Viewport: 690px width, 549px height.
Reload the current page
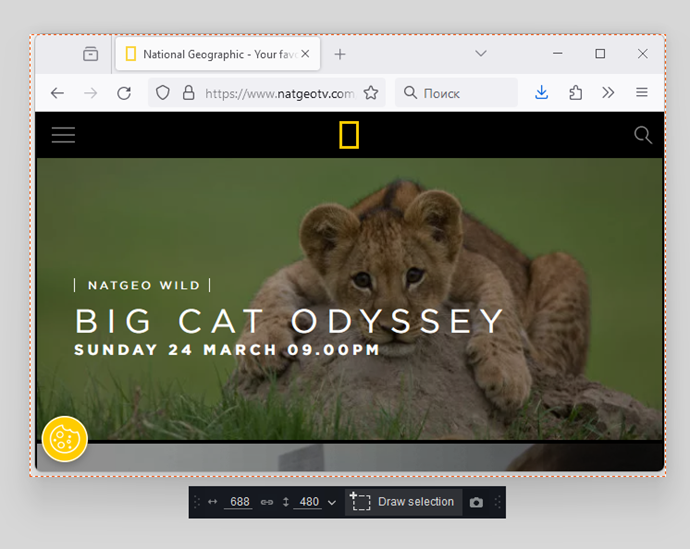point(124,93)
